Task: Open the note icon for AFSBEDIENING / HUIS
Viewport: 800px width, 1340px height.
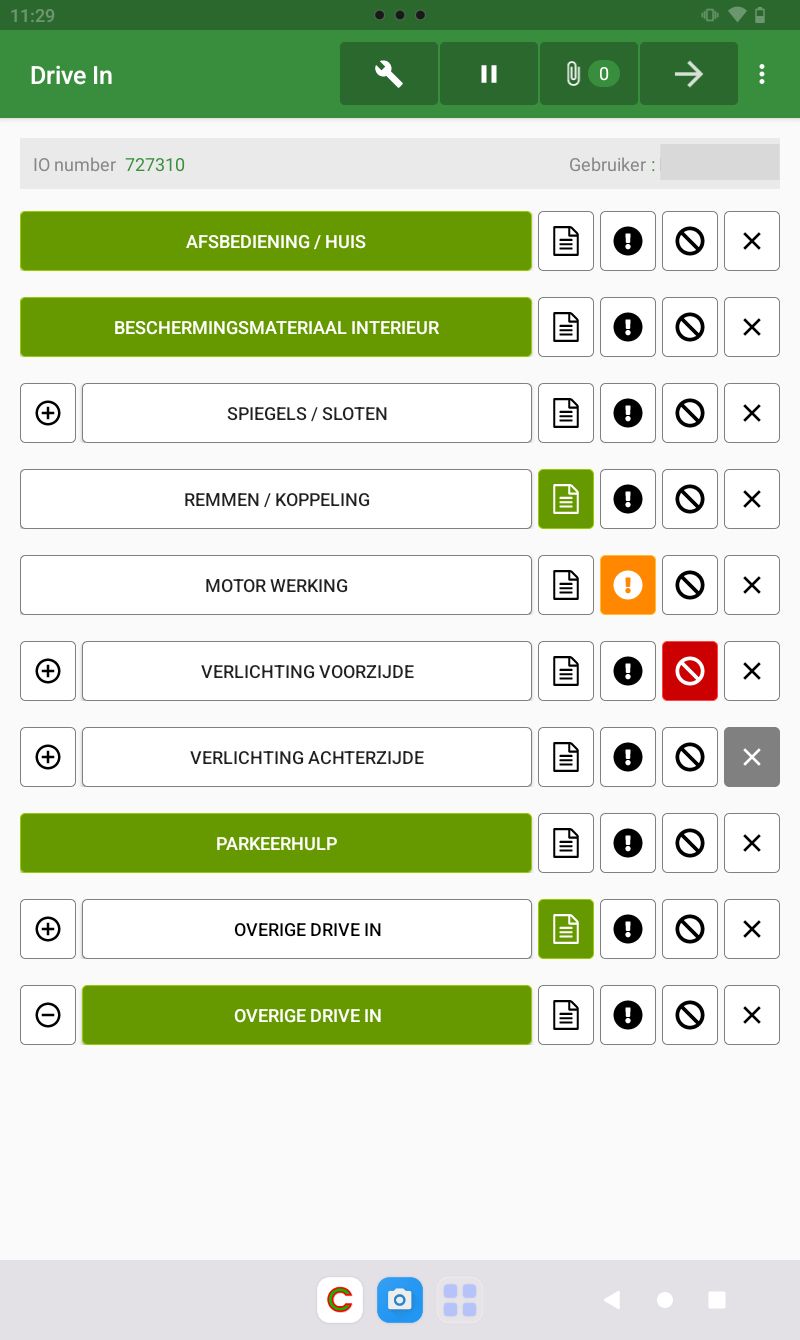Action: (x=566, y=241)
